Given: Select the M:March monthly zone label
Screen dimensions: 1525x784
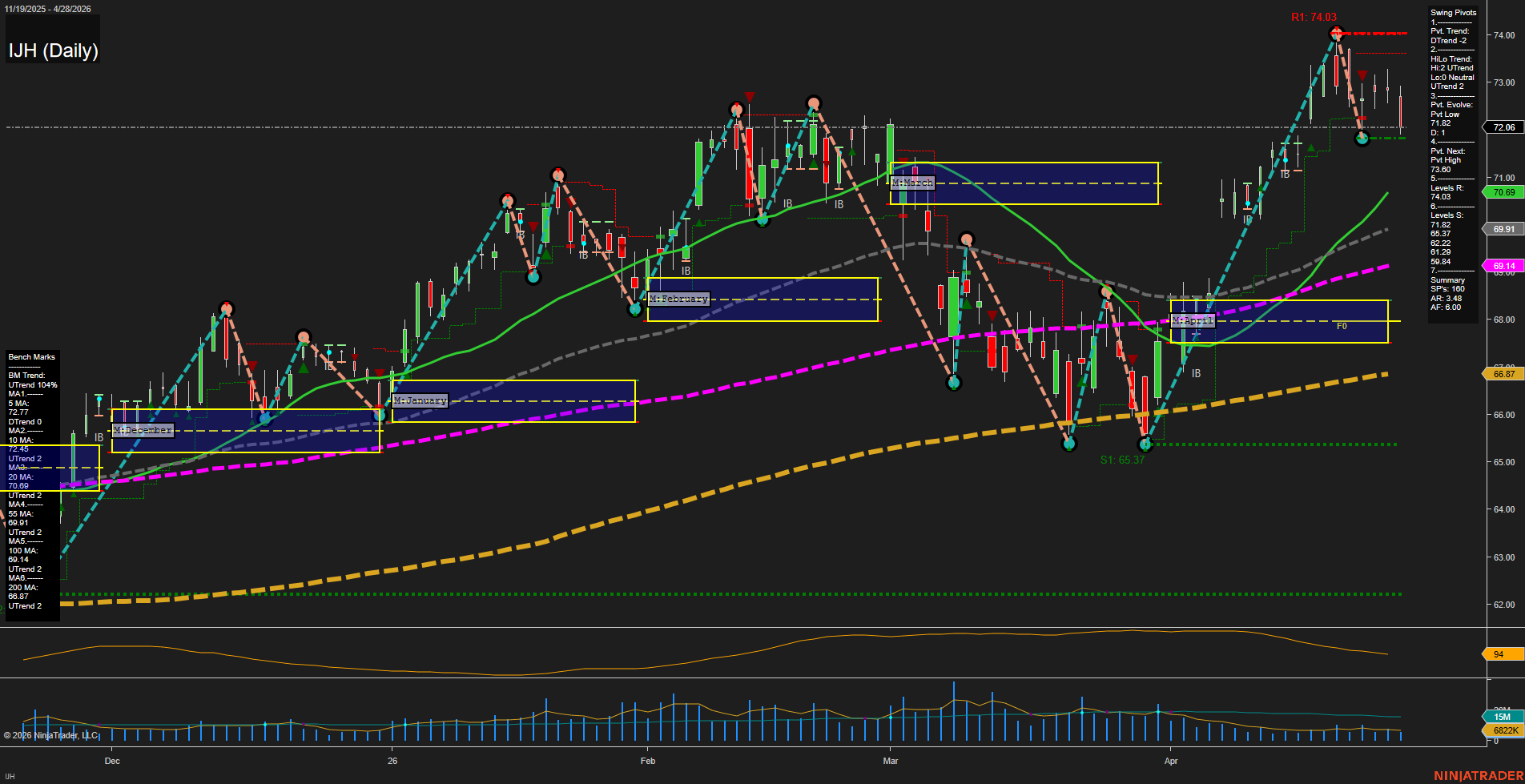Looking at the screenshot, I should click(912, 183).
